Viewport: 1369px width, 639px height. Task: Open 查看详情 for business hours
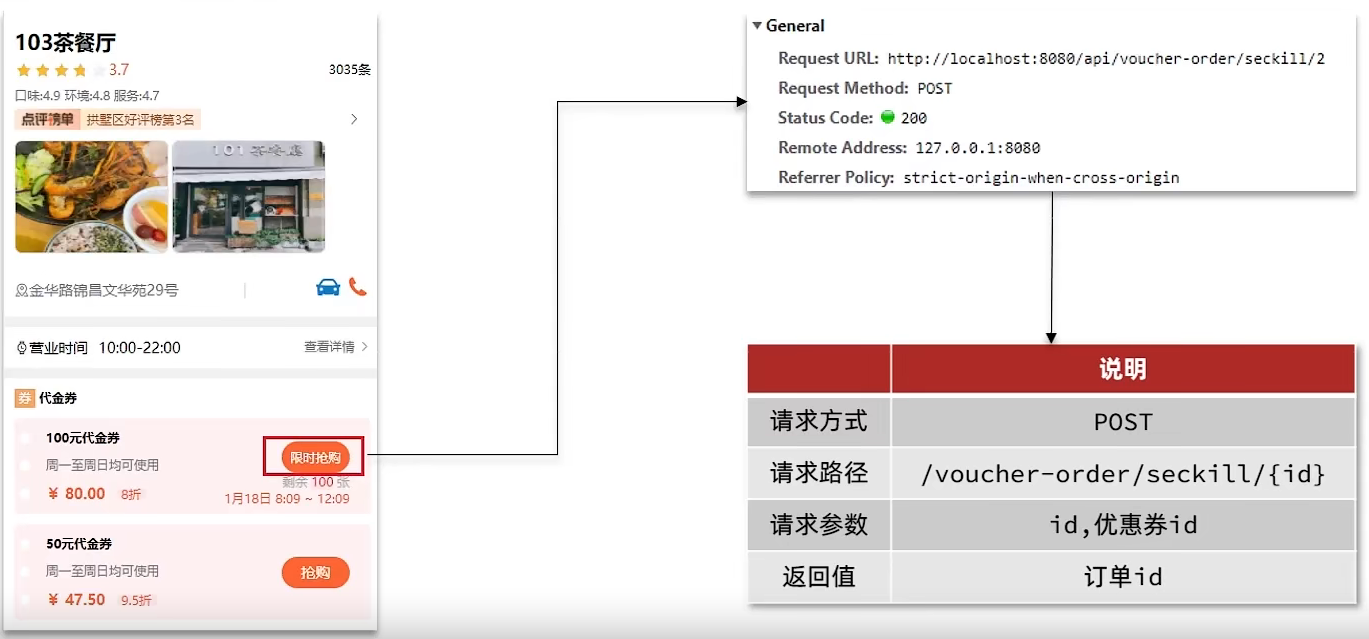(x=336, y=347)
